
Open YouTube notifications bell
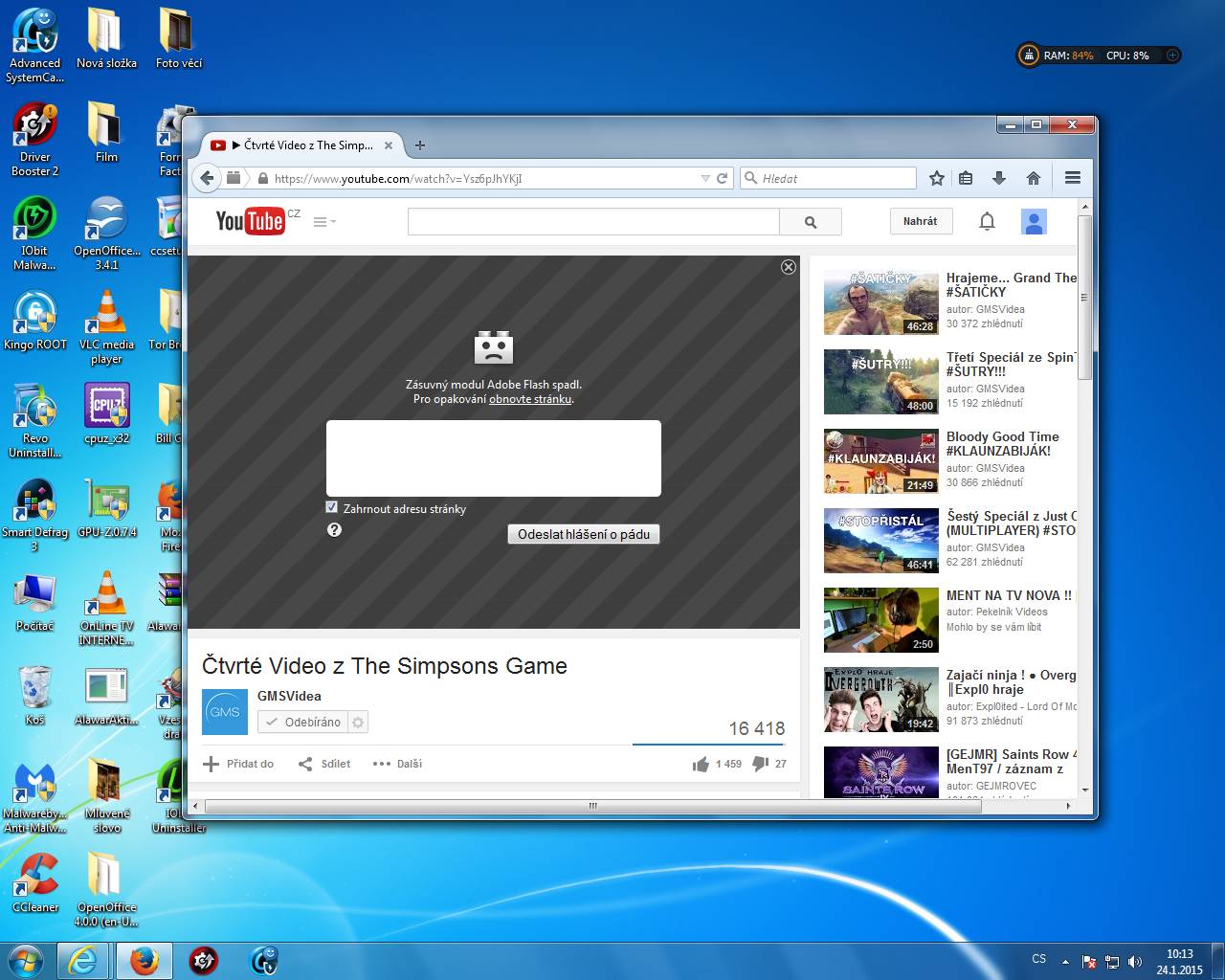point(987,221)
